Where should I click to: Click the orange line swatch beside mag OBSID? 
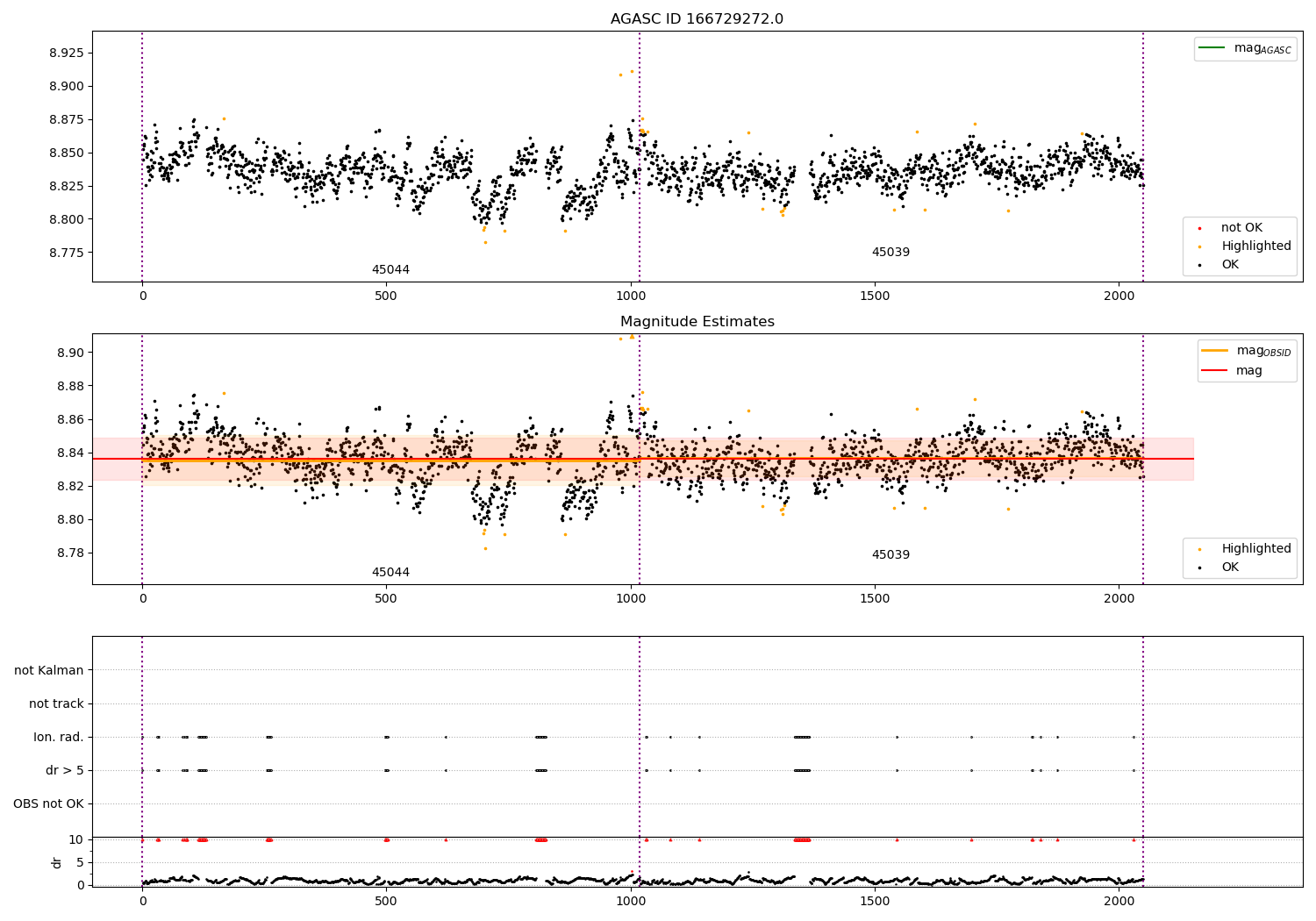point(1214,351)
